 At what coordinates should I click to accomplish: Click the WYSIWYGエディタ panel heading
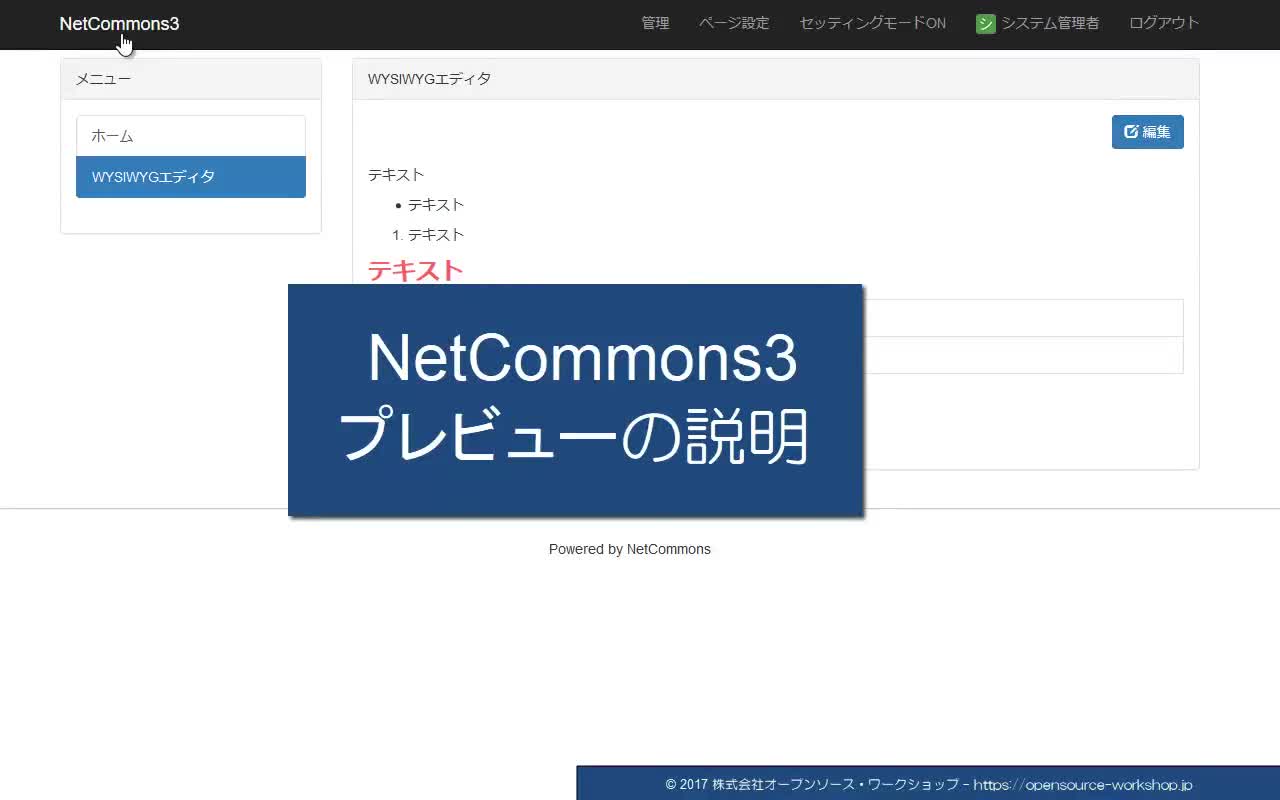click(x=429, y=79)
